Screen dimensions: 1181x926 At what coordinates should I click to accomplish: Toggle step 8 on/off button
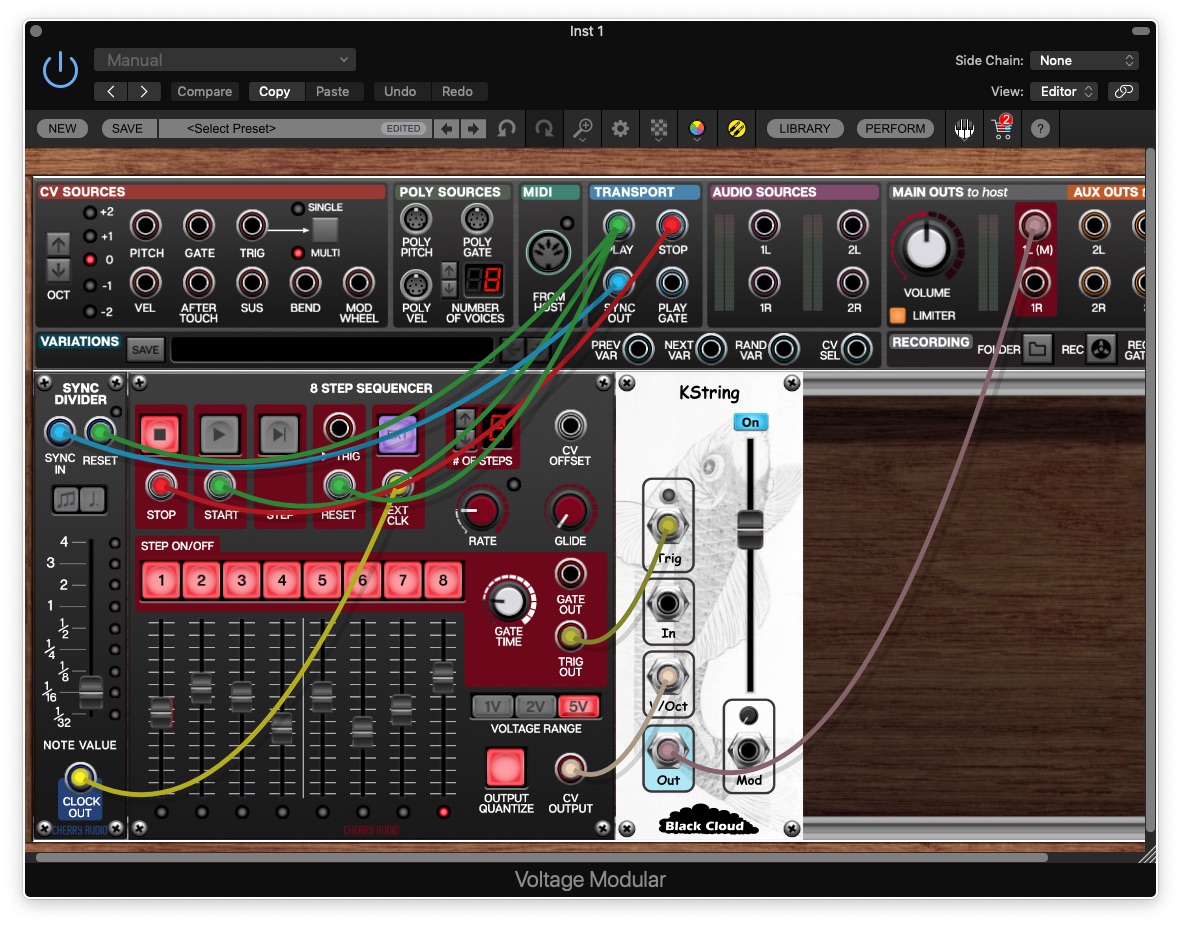click(443, 580)
